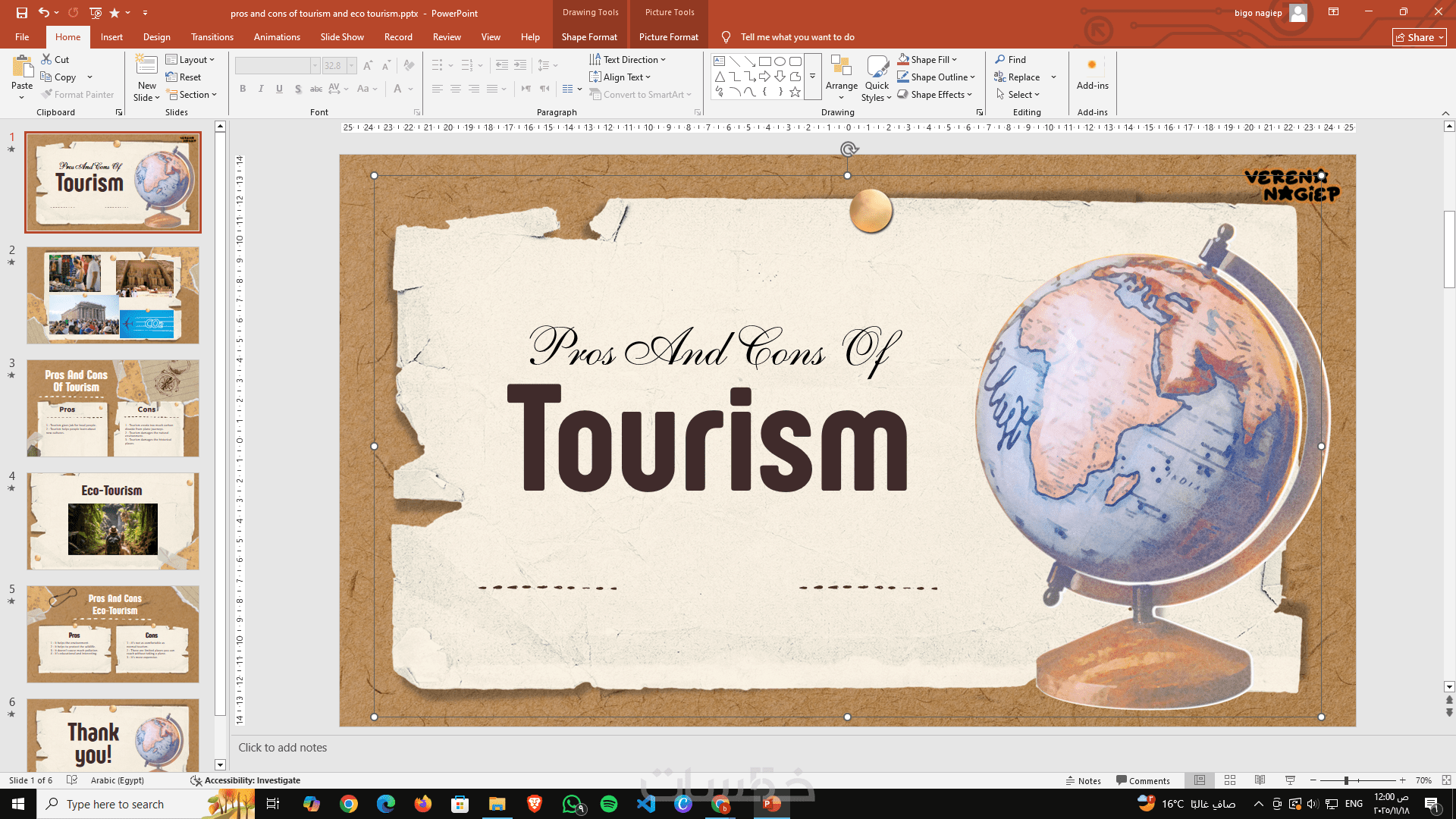Image resolution: width=1456 pixels, height=819 pixels.
Task: Open the Layout dropdown
Action: coord(190,60)
